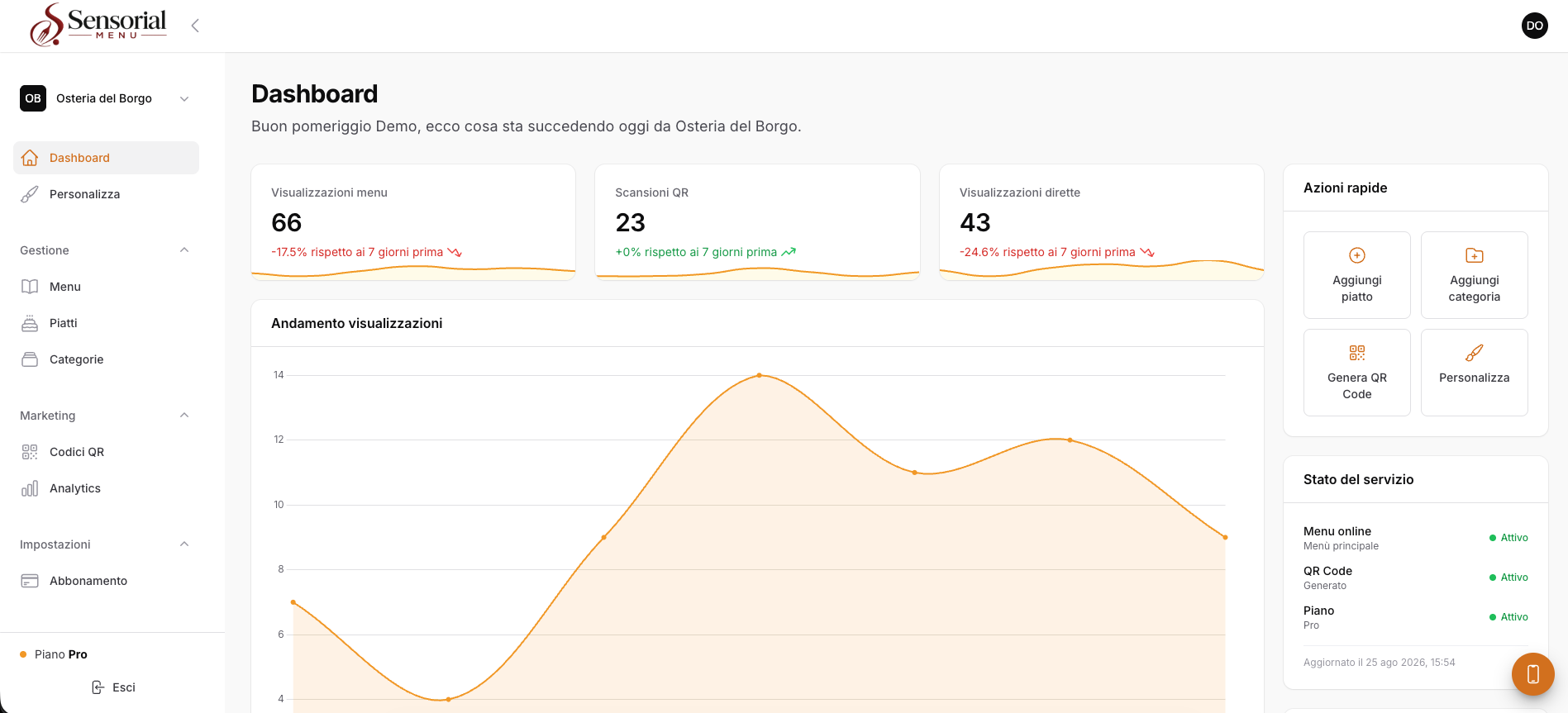Click the Andamento visualizzazioni chart title

[356, 323]
